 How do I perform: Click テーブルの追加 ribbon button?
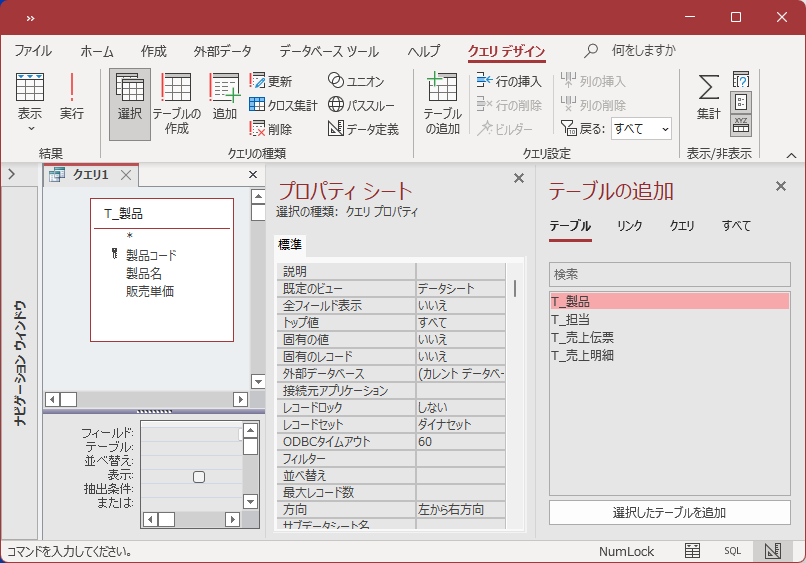443,104
